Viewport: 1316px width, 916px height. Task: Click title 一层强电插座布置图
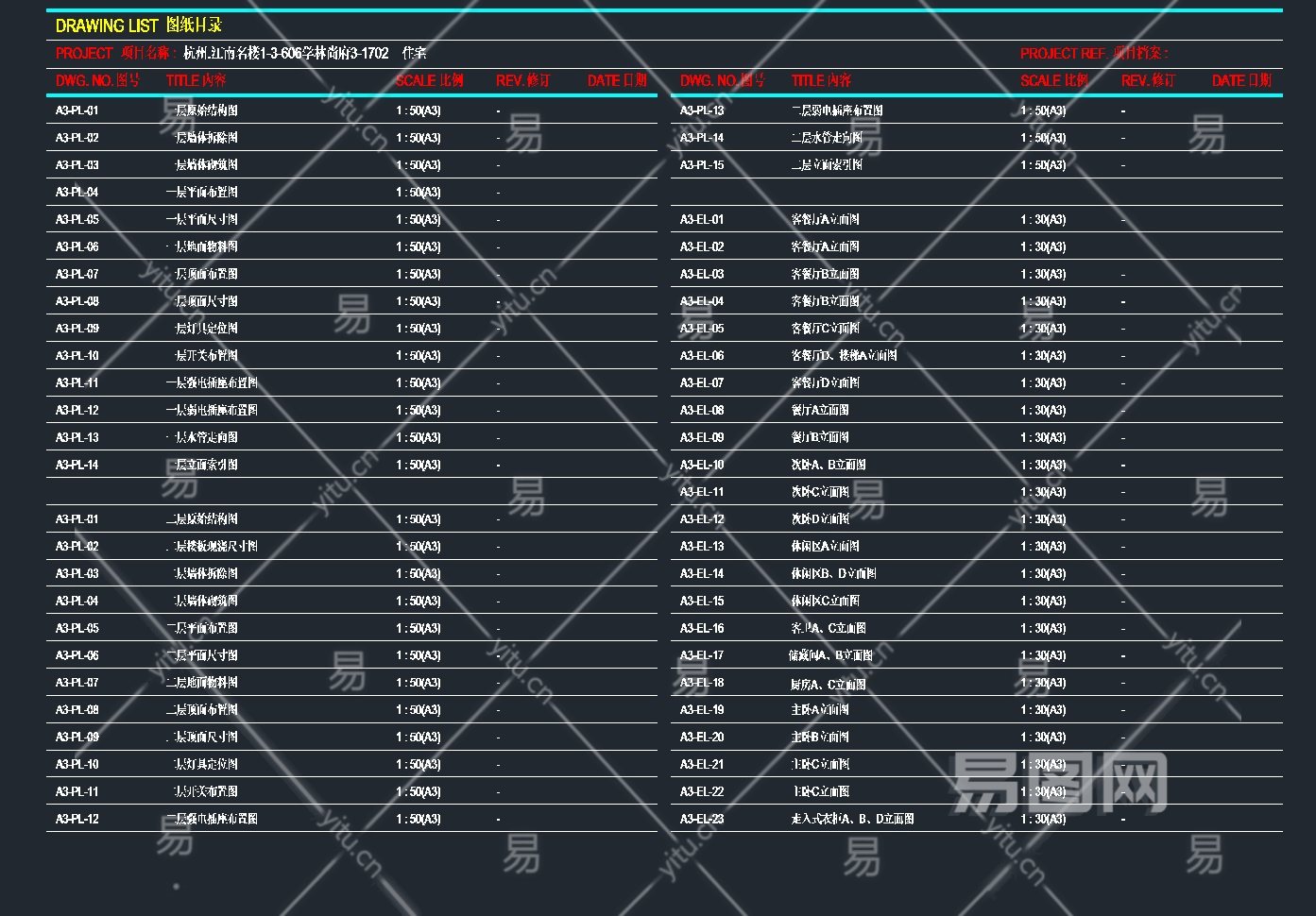point(212,383)
